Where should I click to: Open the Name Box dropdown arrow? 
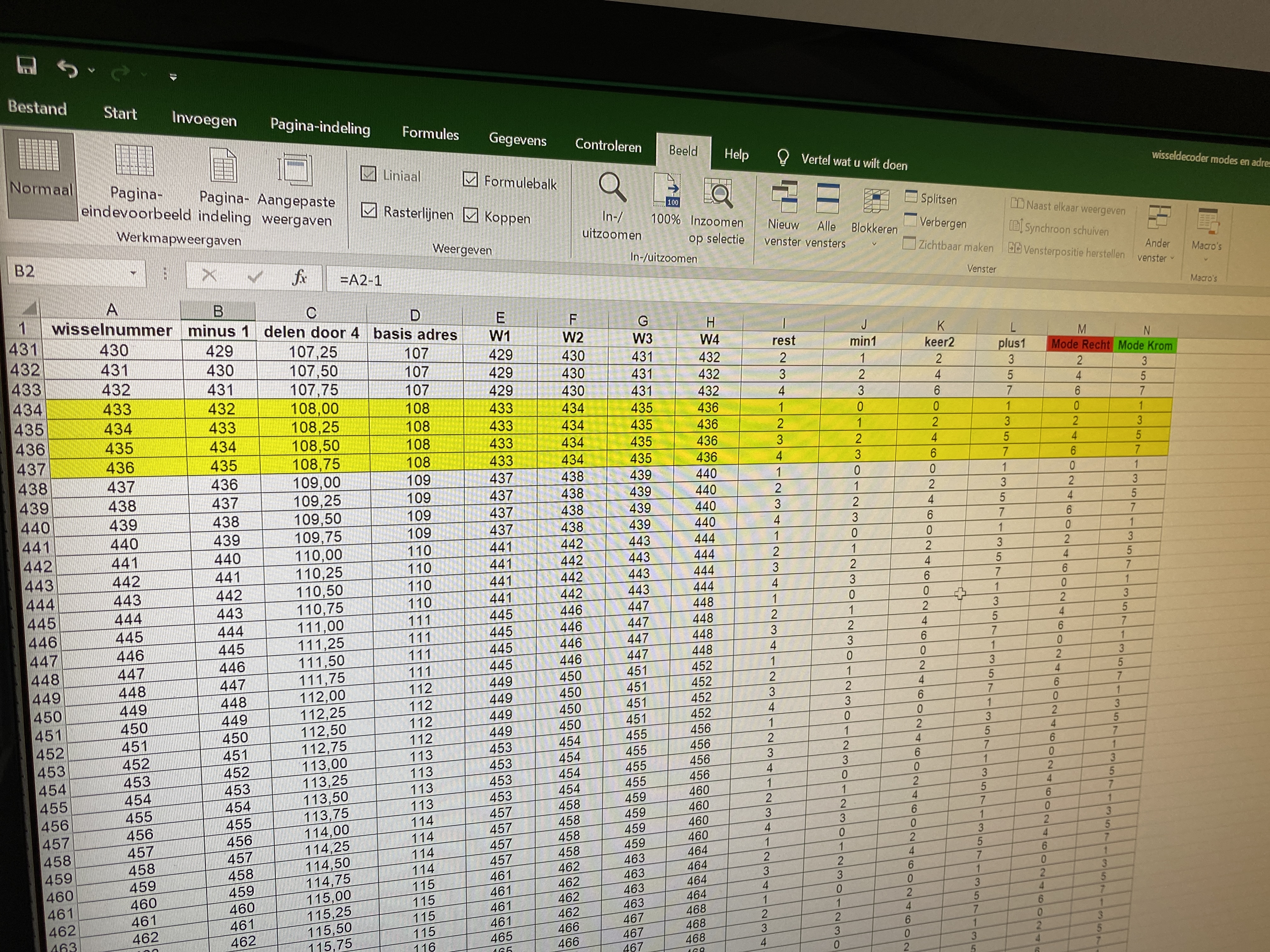133,273
